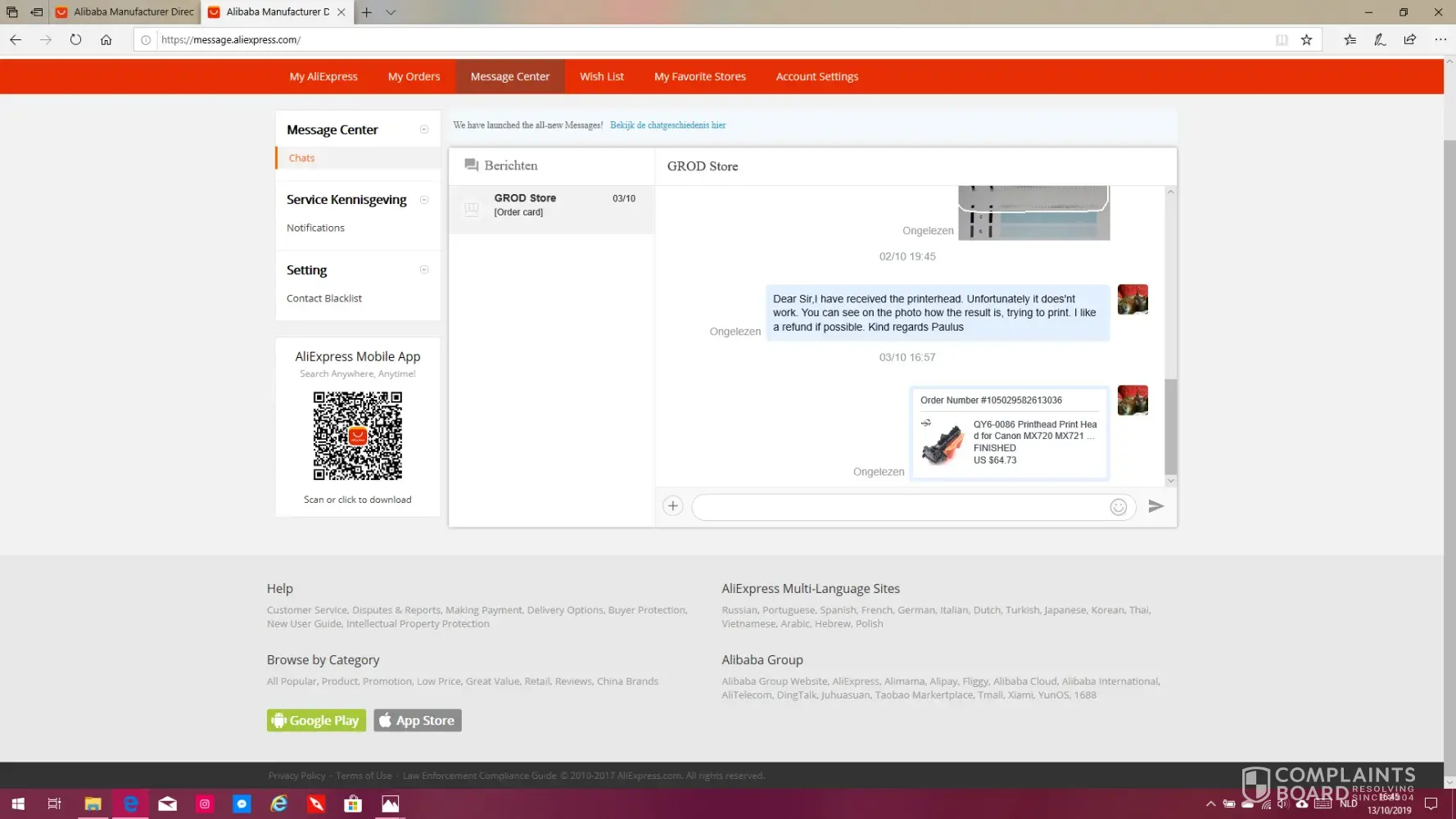This screenshot has height=819, width=1456.
Task: Add page to favorites star icon
Action: 1306,39
